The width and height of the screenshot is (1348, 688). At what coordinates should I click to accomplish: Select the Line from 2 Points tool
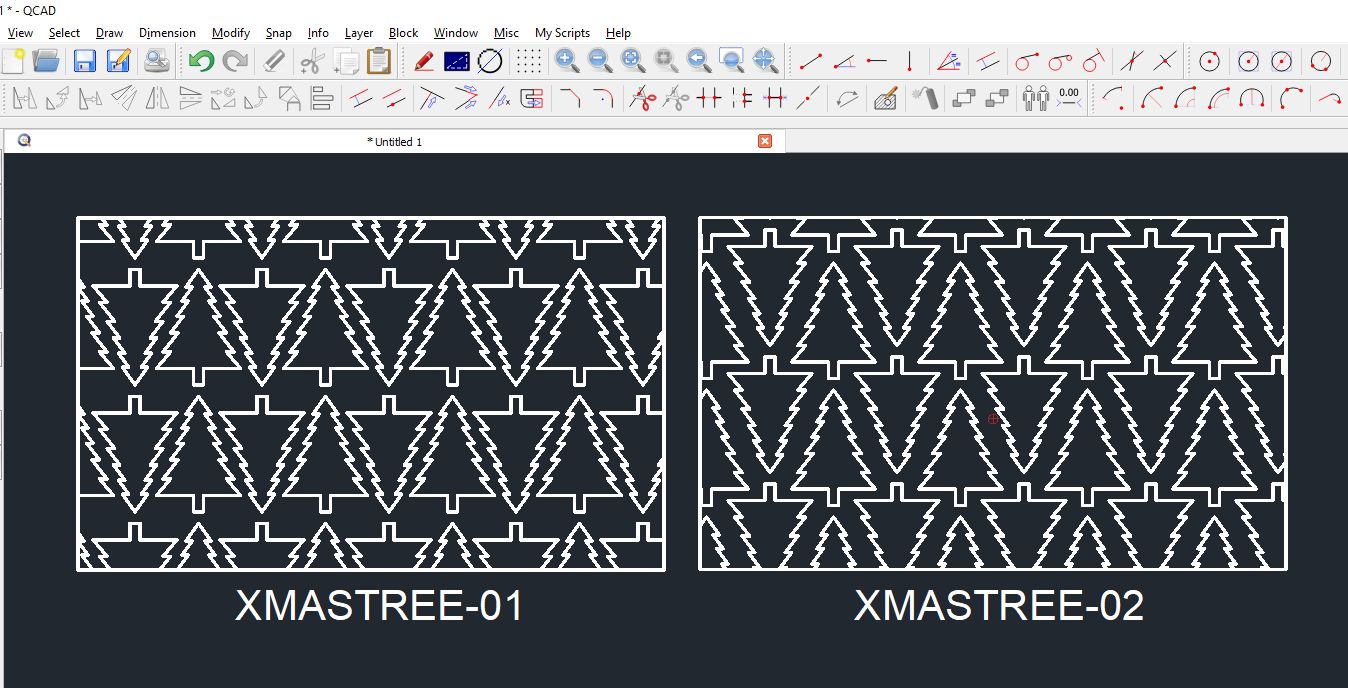coord(811,61)
